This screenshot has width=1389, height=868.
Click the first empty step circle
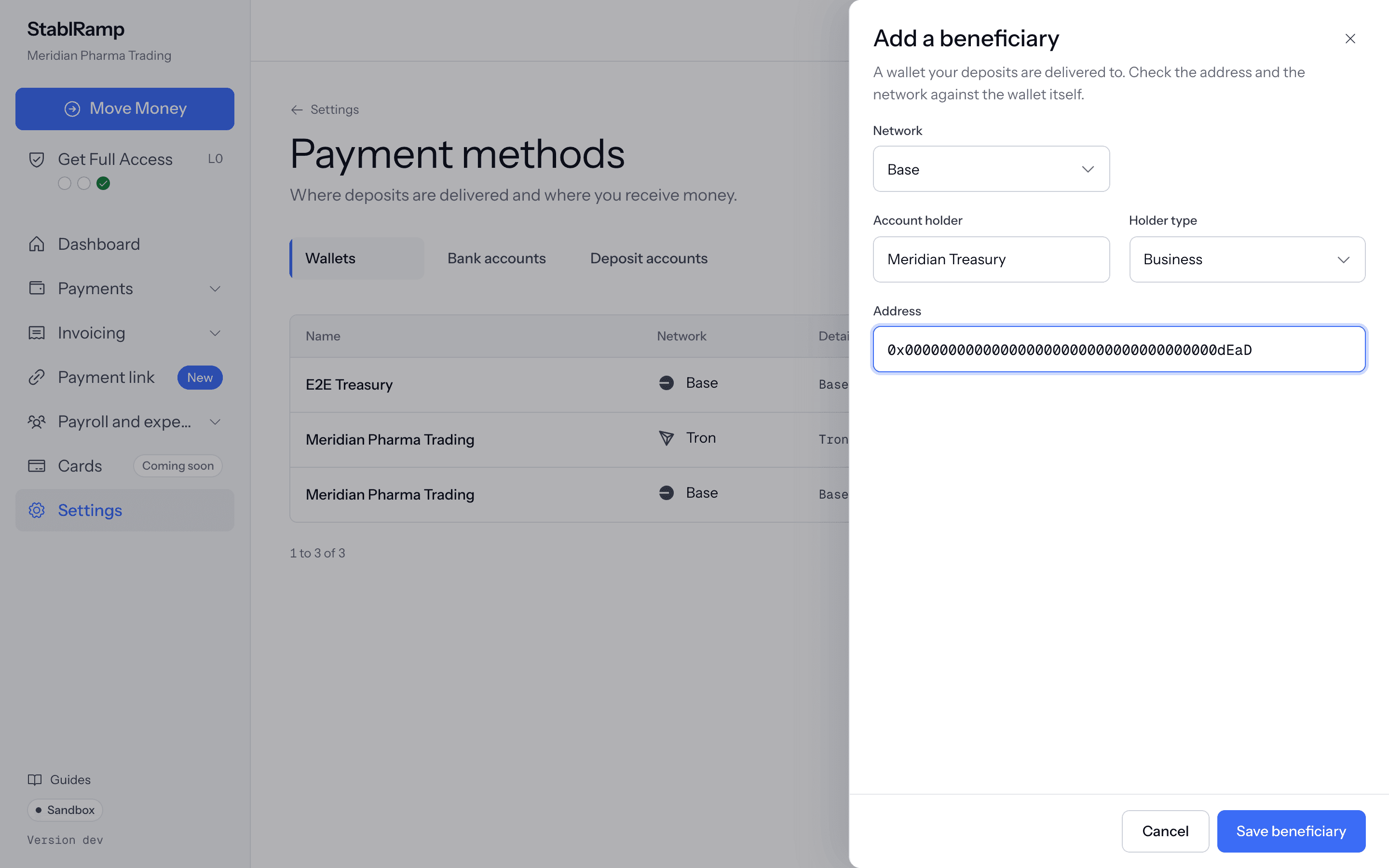pos(65,183)
